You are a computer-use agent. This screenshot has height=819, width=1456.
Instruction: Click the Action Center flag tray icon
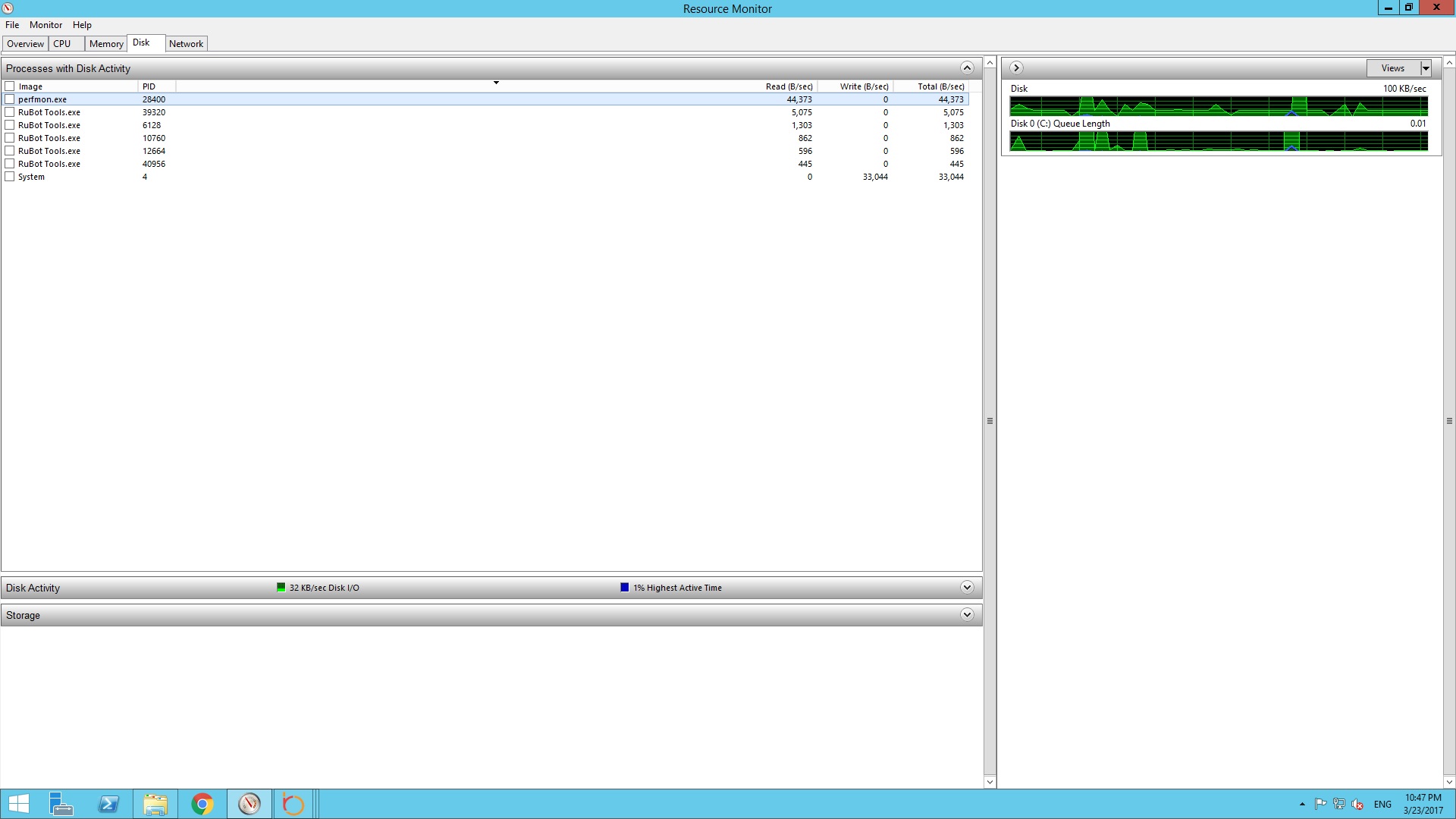click(1320, 805)
